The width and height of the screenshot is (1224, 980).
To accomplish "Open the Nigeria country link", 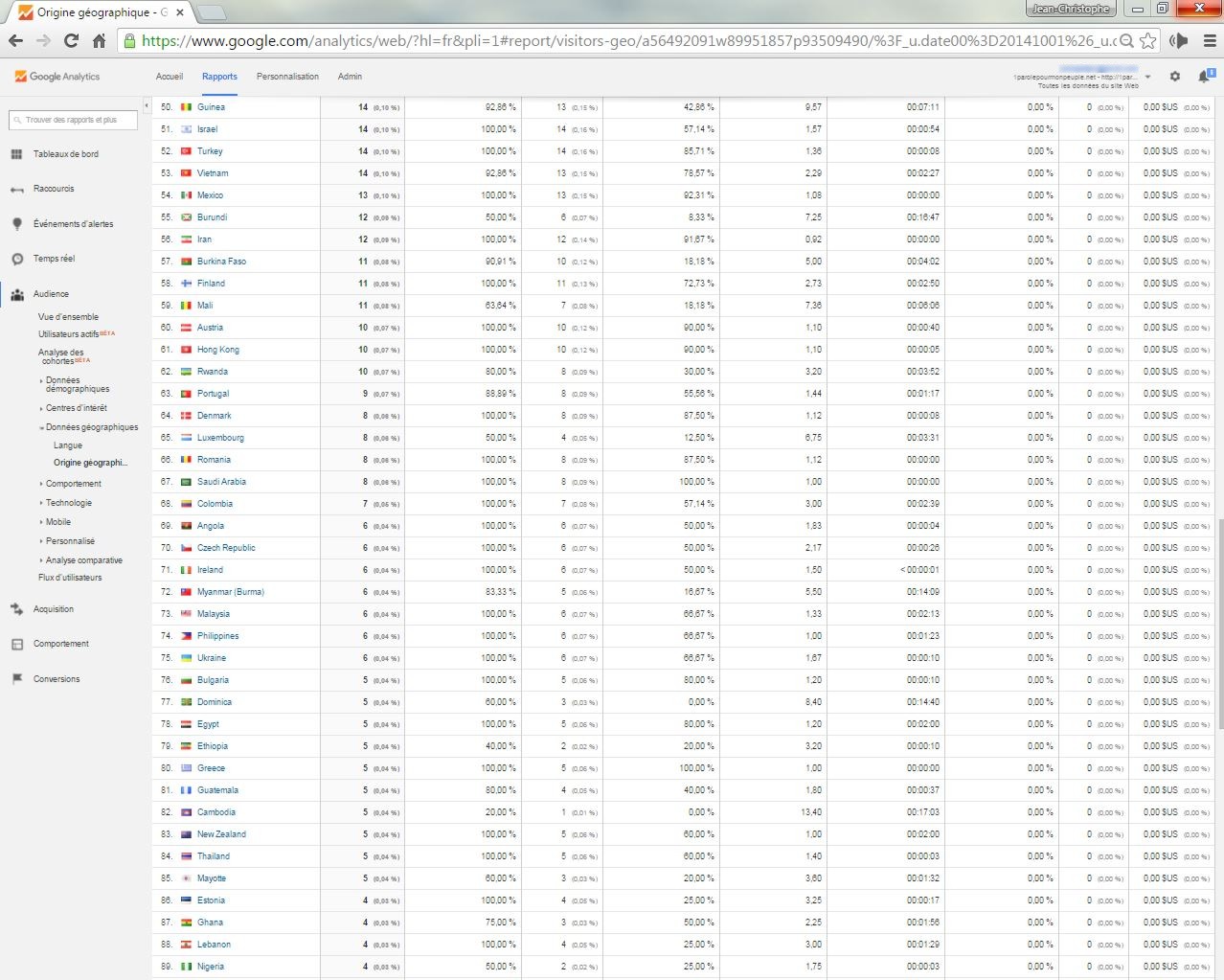I will (211, 967).
